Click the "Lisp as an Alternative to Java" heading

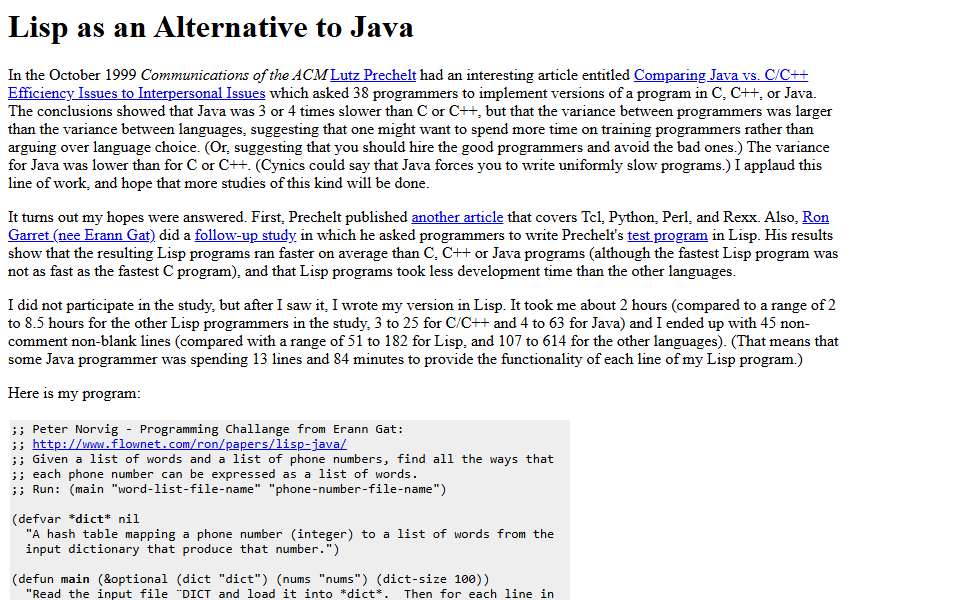pos(211,27)
